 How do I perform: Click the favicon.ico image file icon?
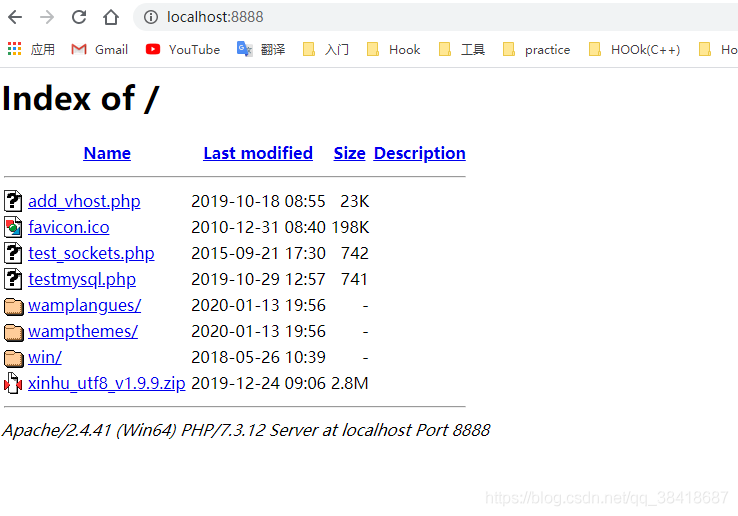point(13,227)
